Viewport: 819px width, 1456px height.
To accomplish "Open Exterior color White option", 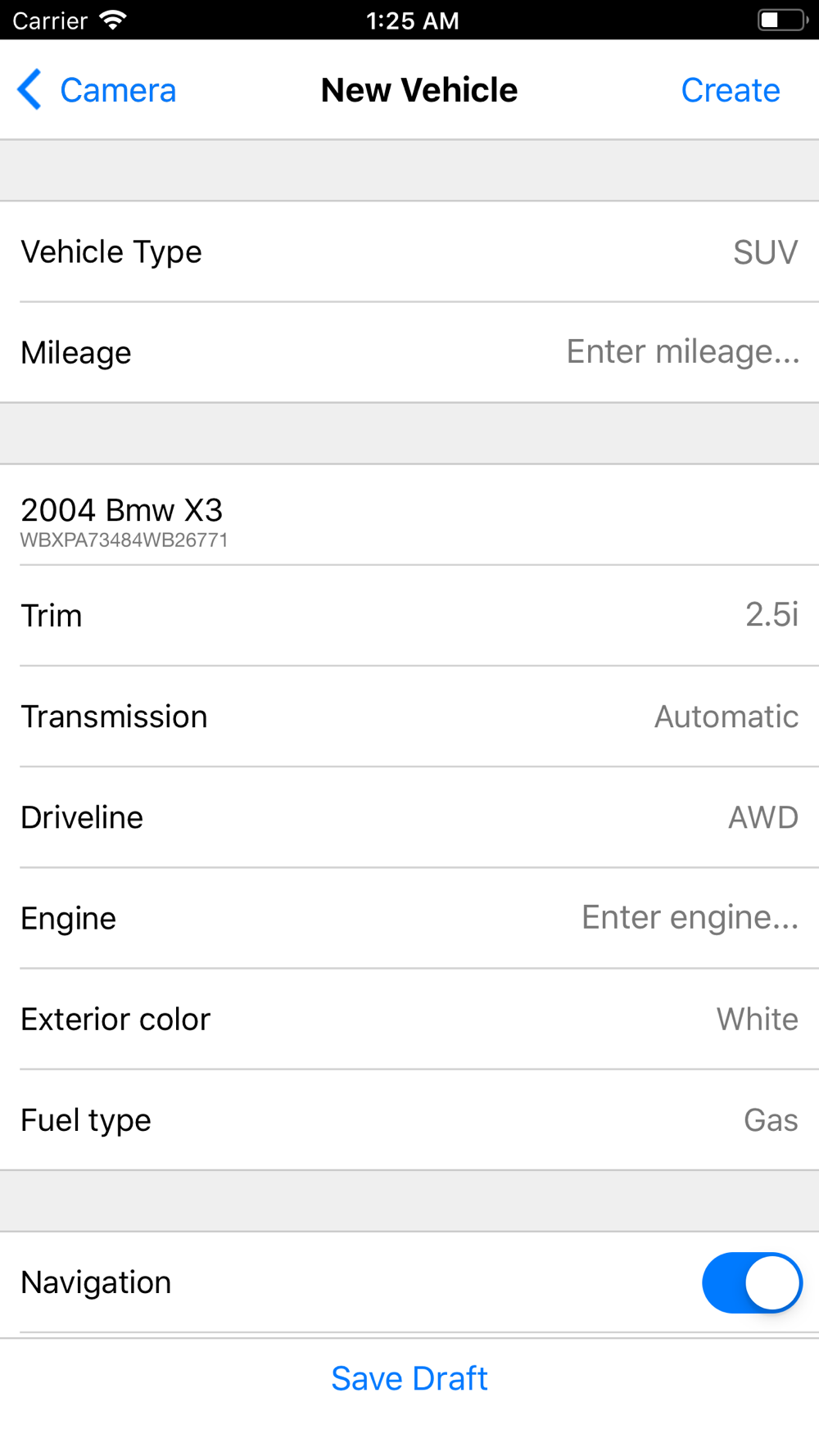I will tap(409, 1019).
